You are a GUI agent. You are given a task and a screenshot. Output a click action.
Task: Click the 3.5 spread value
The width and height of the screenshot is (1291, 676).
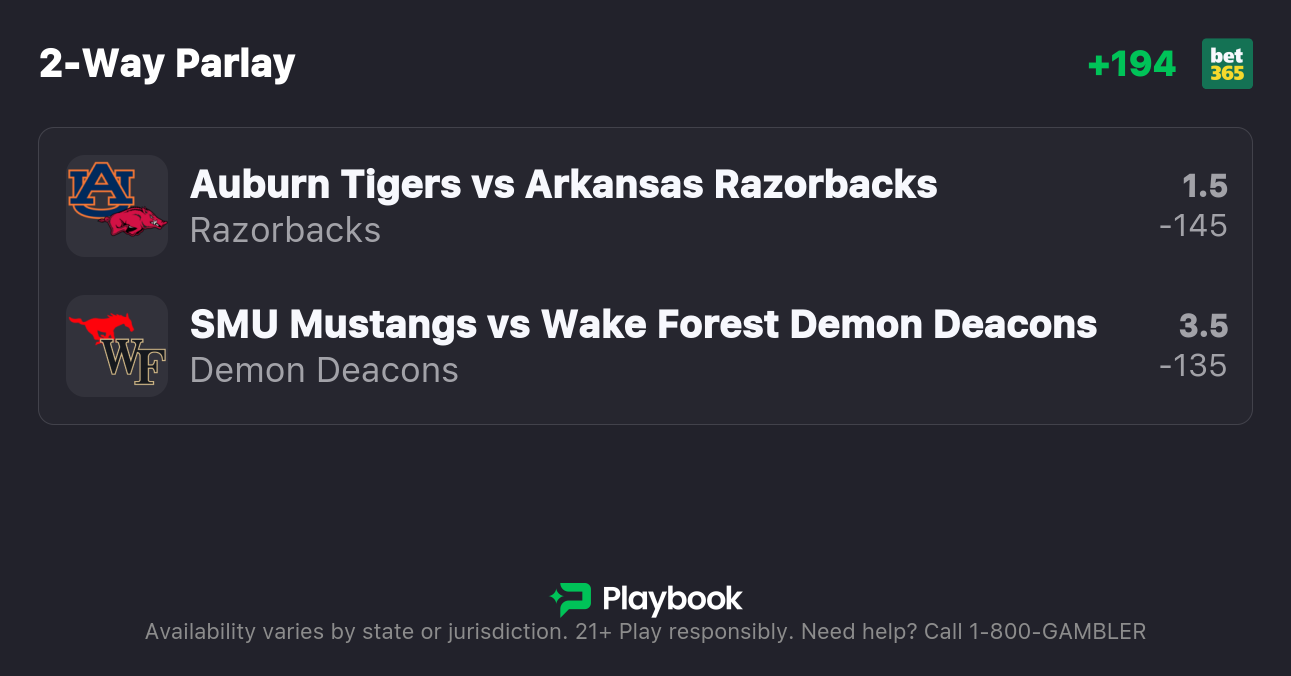[x=1203, y=326]
